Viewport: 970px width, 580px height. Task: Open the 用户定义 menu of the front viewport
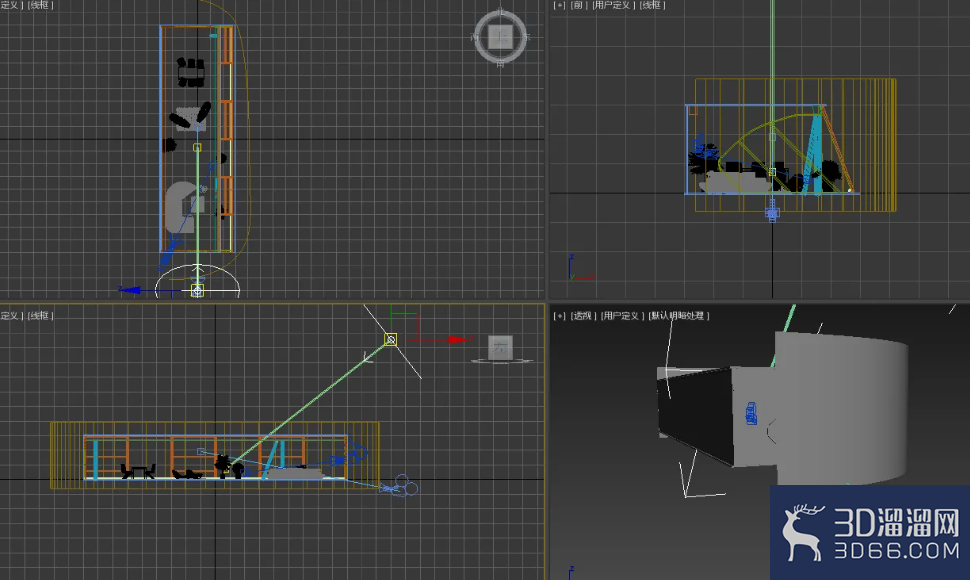click(614, 5)
